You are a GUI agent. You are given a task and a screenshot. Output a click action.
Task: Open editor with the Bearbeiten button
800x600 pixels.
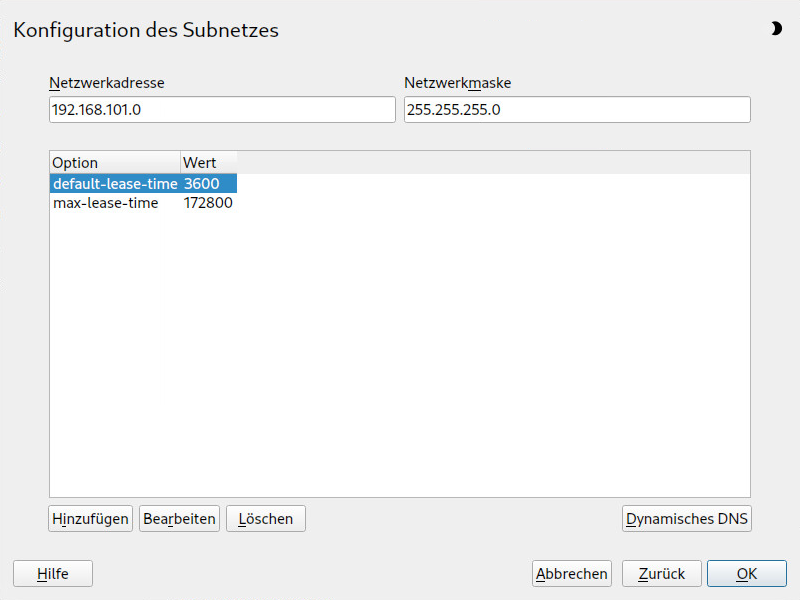(x=179, y=519)
